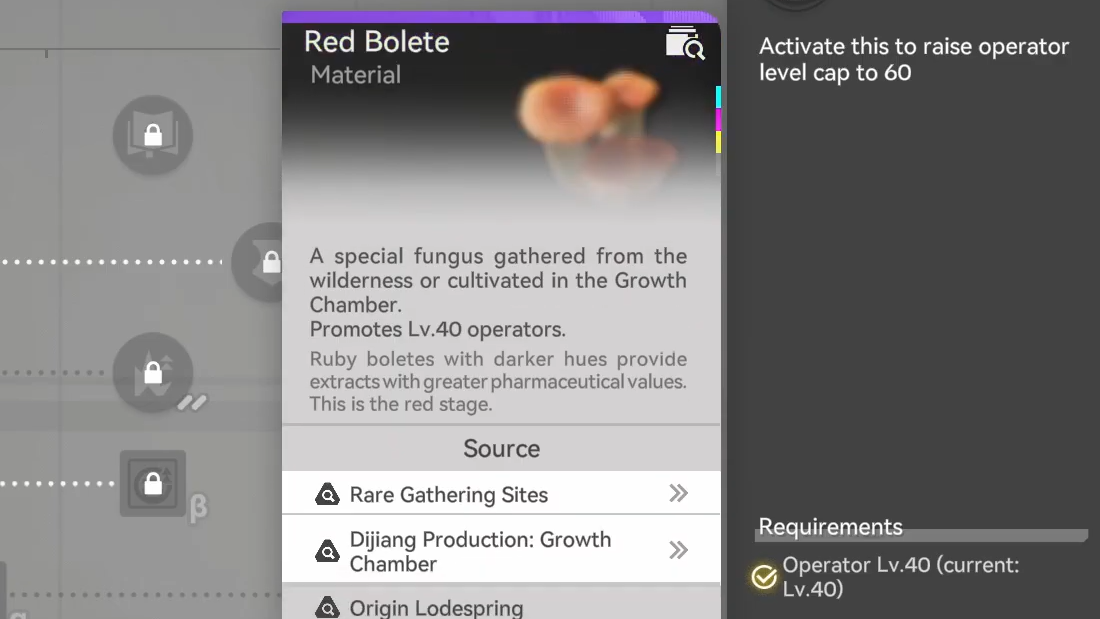
Task: Click the Operator Lv.40 requirement checkmark
Action: point(764,577)
